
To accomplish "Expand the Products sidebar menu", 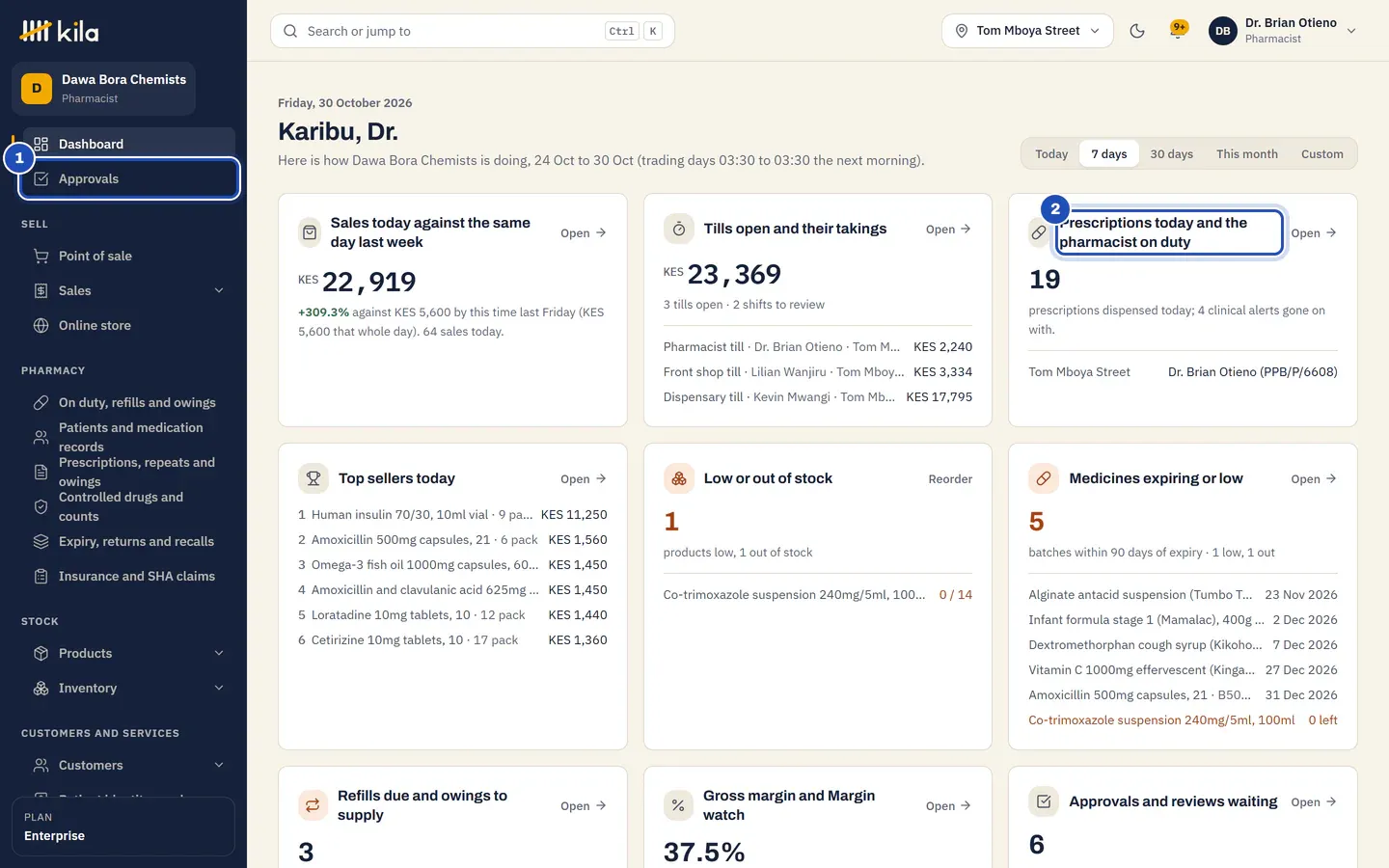I will point(129,654).
